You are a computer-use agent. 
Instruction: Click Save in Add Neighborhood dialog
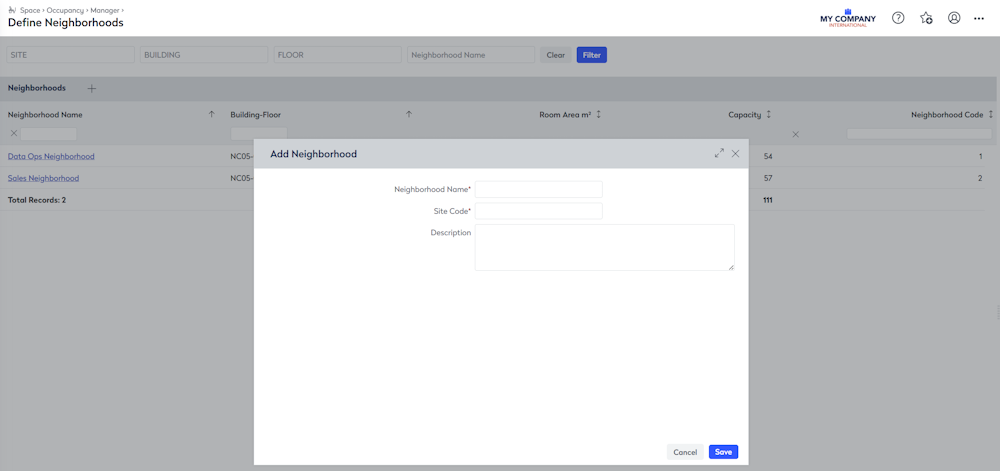click(x=723, y=452)
